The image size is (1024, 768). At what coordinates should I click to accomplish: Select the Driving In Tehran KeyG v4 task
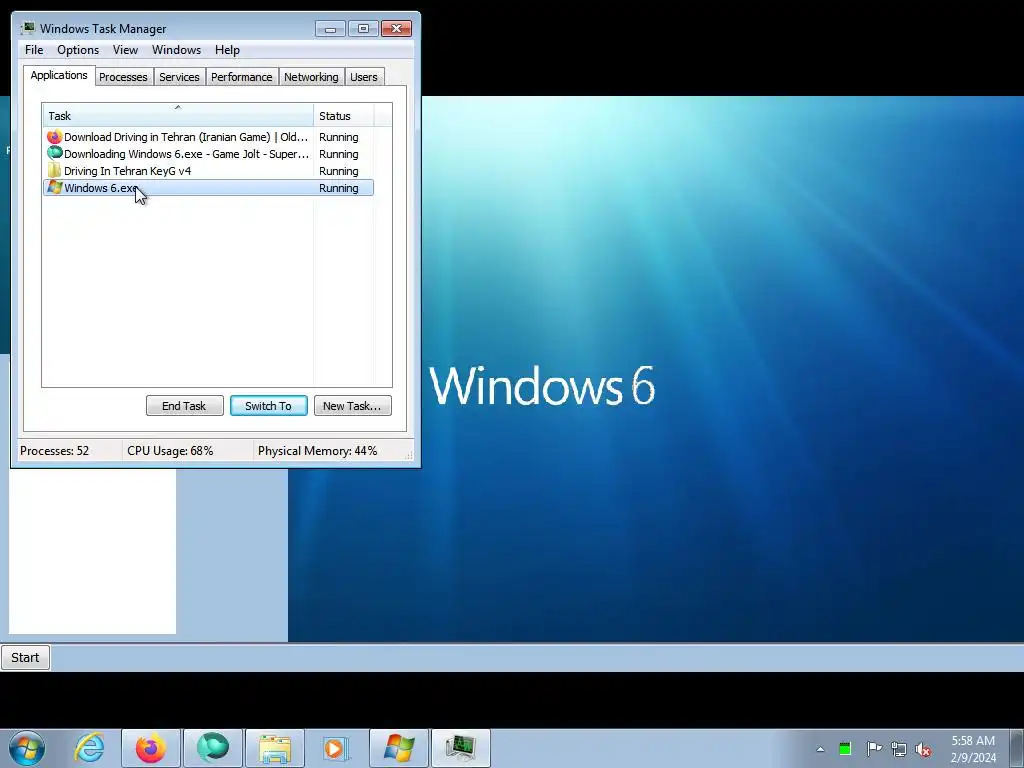coord(208,170)
